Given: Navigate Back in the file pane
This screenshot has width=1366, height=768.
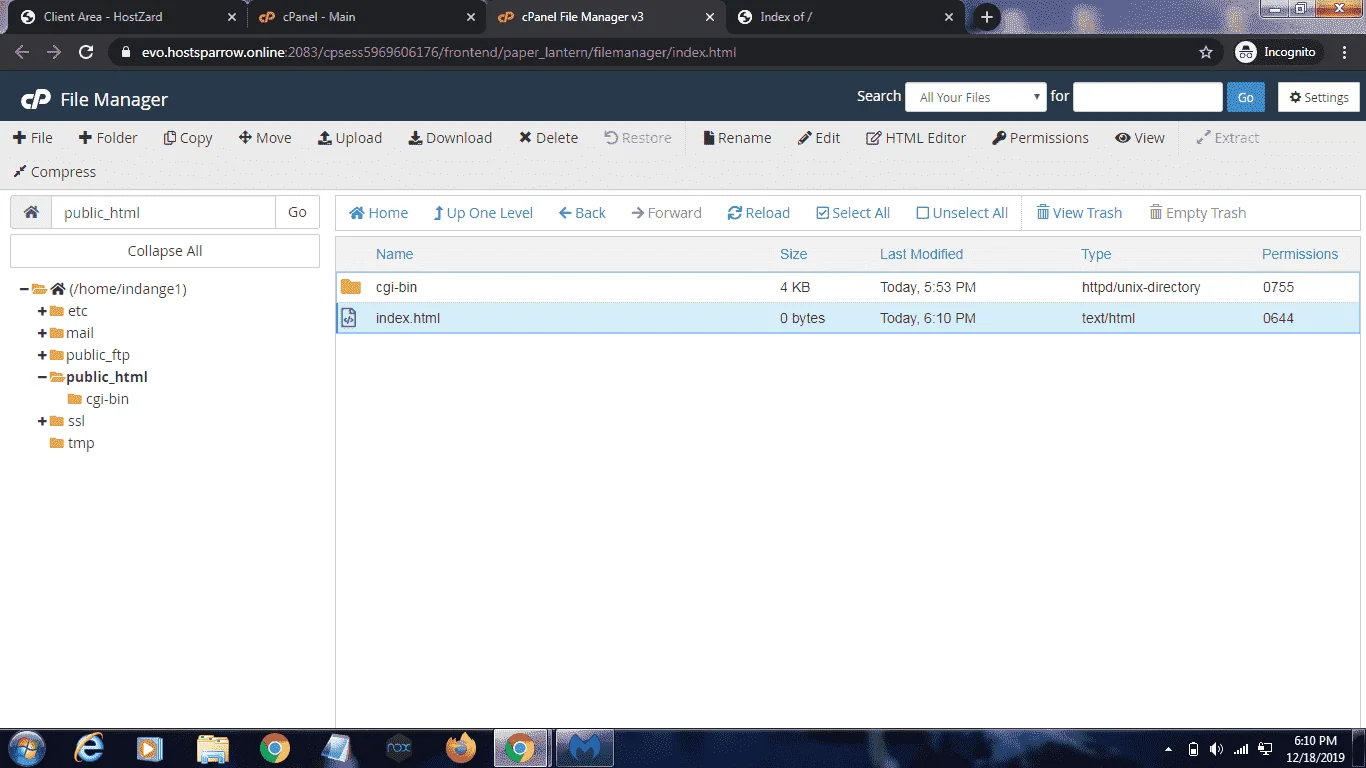Looking at the screenshot, I should pyautogui.click(x=582, y=213).
